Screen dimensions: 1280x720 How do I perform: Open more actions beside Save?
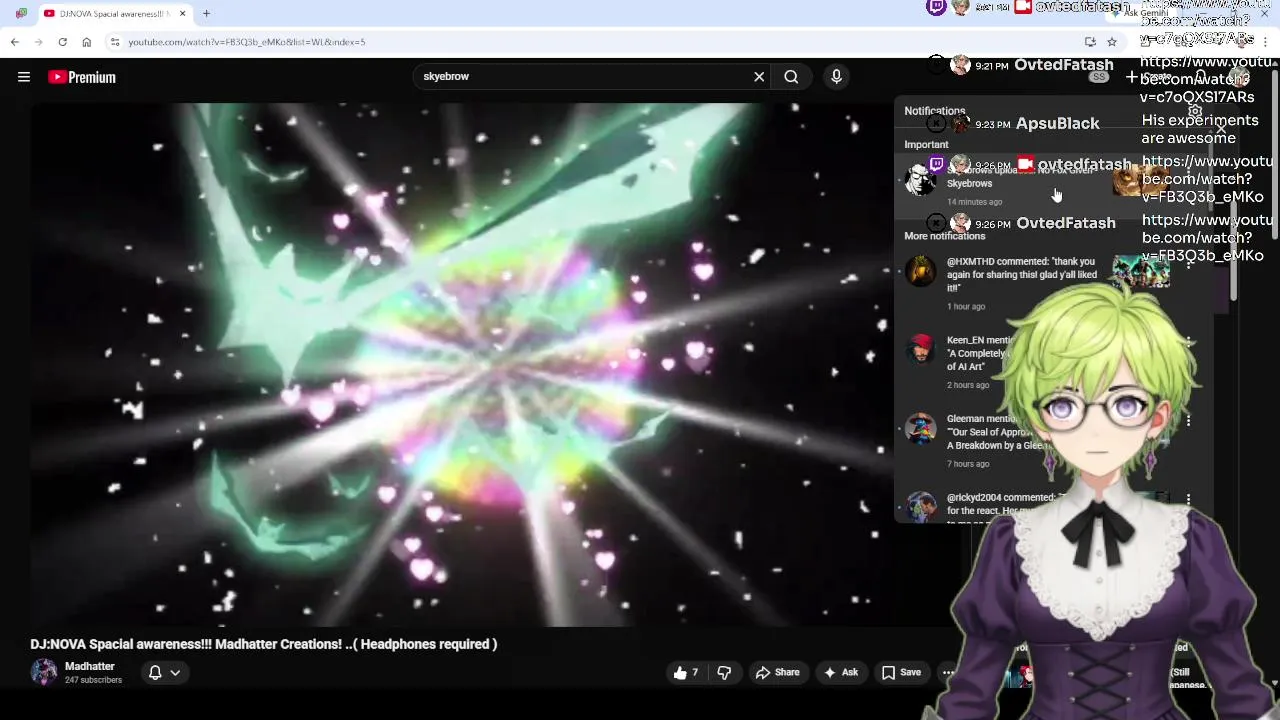(x=948, y=673)
